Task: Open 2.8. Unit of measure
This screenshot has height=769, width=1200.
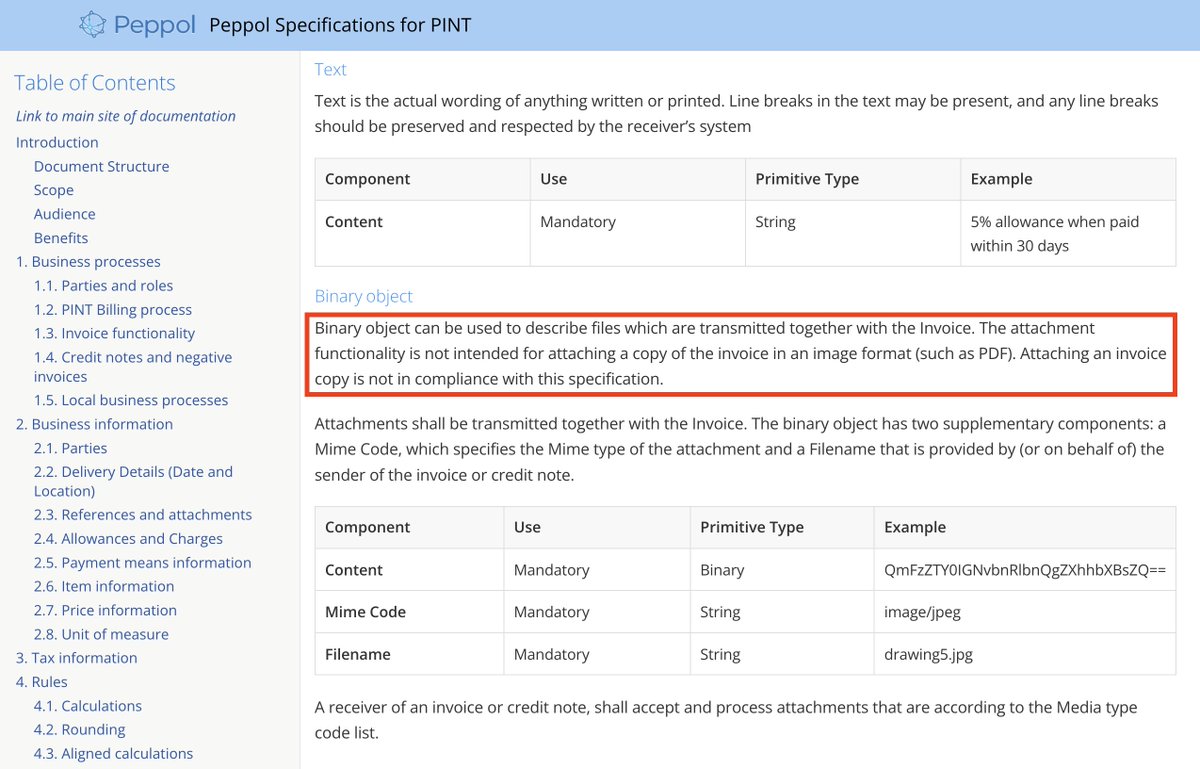Action: pyautogui.click(x=102, y=634)
